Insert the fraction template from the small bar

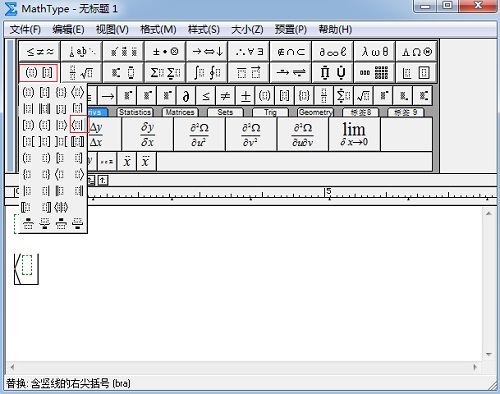point(324,96)
